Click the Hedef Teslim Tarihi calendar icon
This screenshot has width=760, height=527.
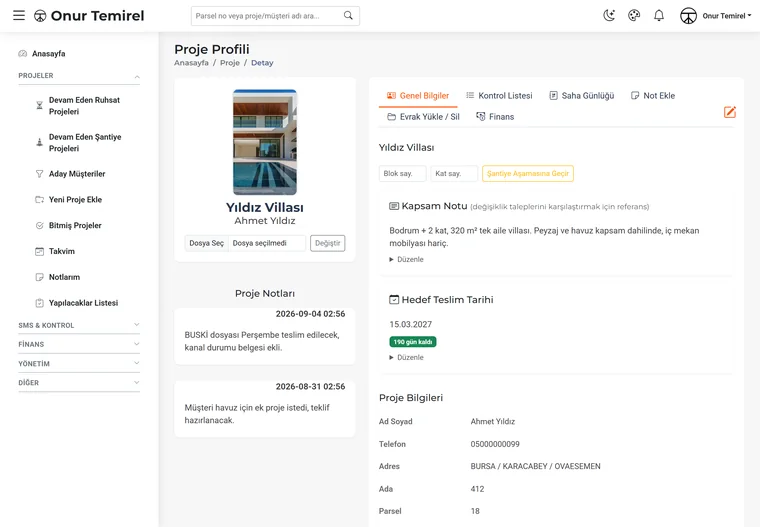[394, 300]
